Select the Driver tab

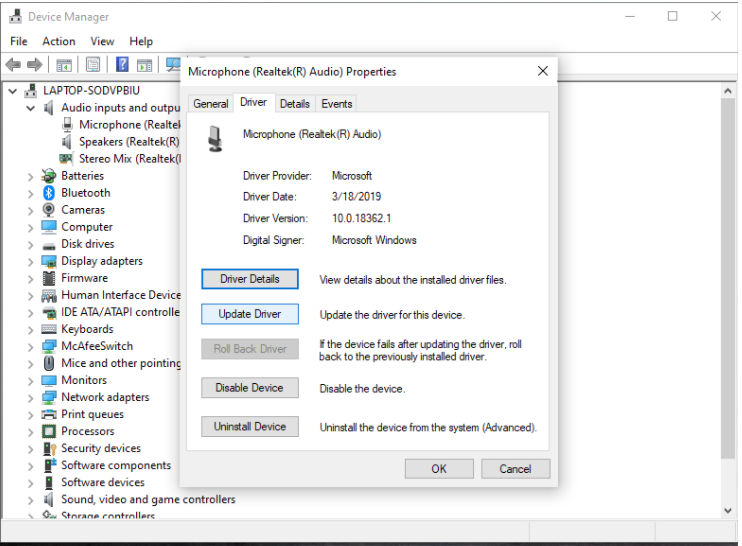254,102
